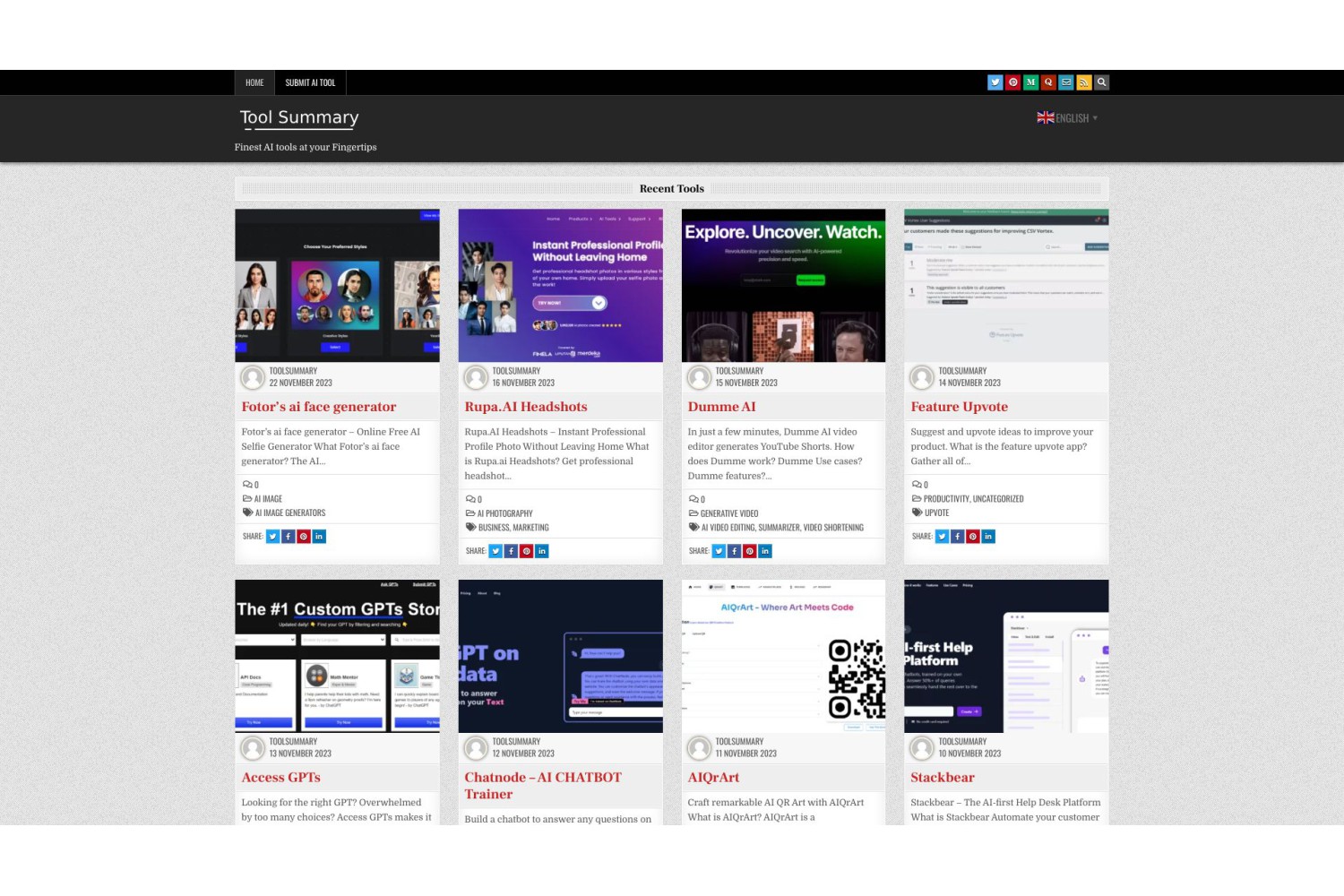
Task: Click the comment count on Dumme AI card
Action: pos(697,499)
